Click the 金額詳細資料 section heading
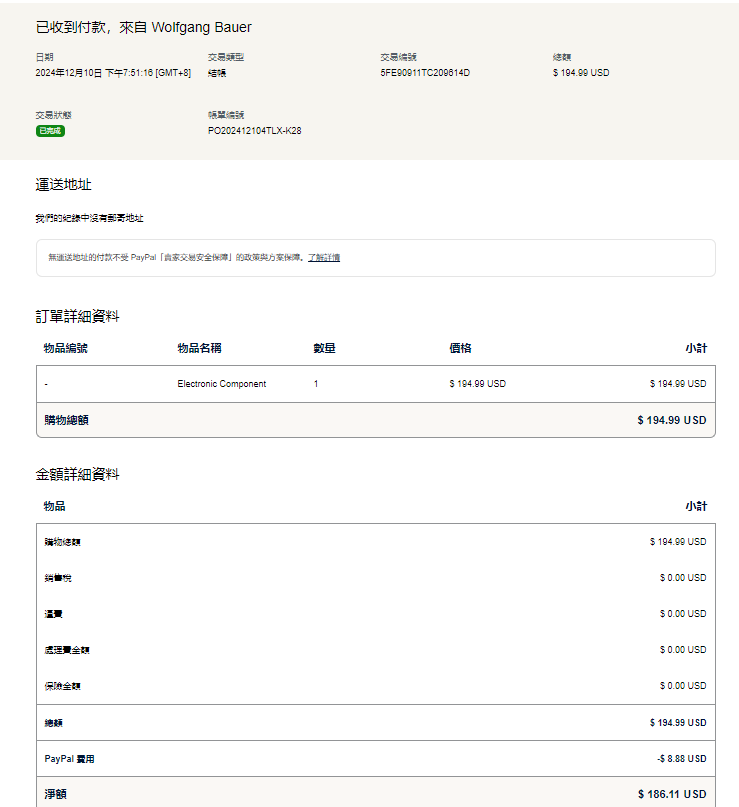739x807 pixels. [78, 474]
